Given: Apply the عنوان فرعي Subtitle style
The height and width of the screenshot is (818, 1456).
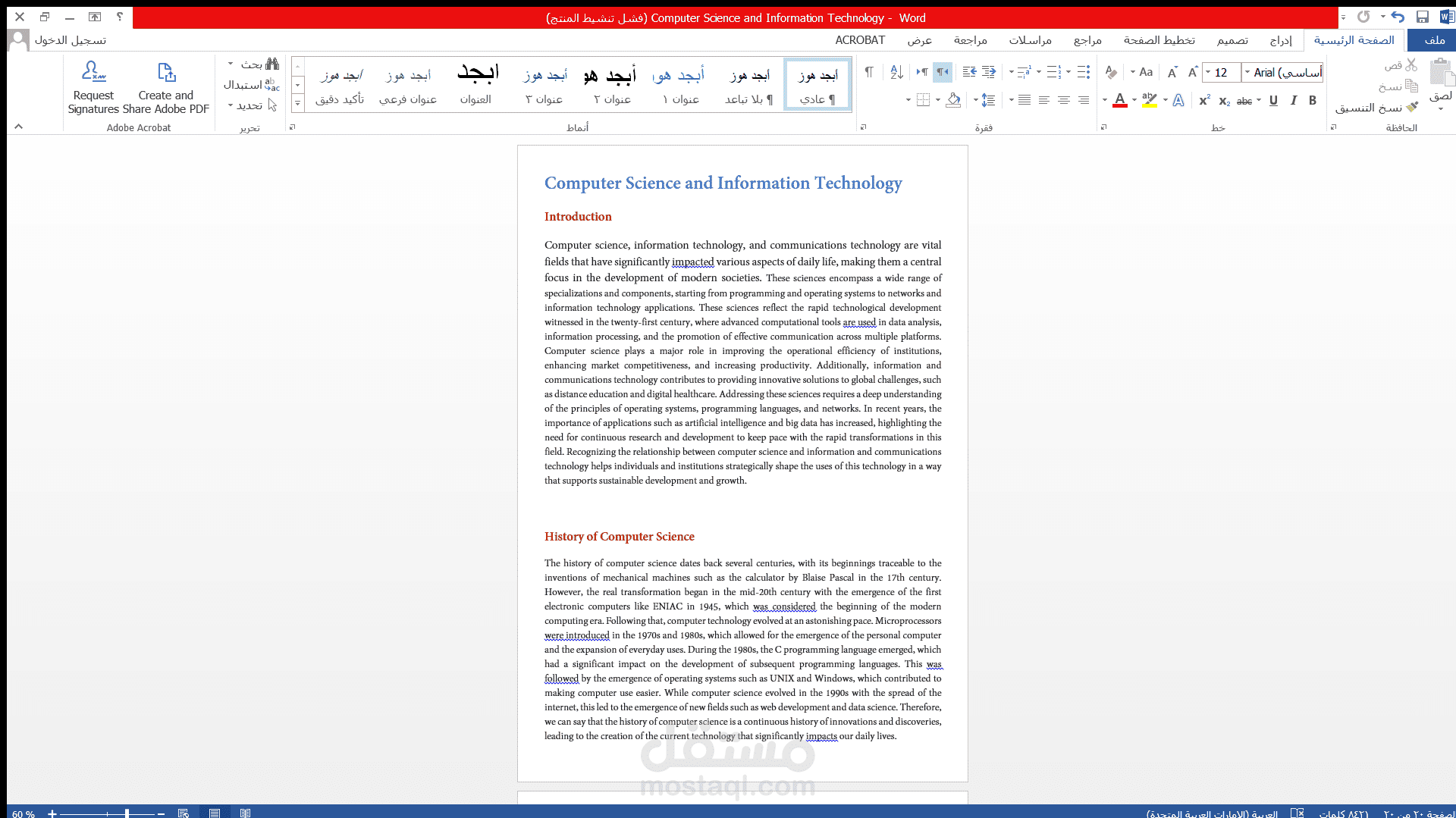Looking at the screenshot, I should [x=408, y=85].
